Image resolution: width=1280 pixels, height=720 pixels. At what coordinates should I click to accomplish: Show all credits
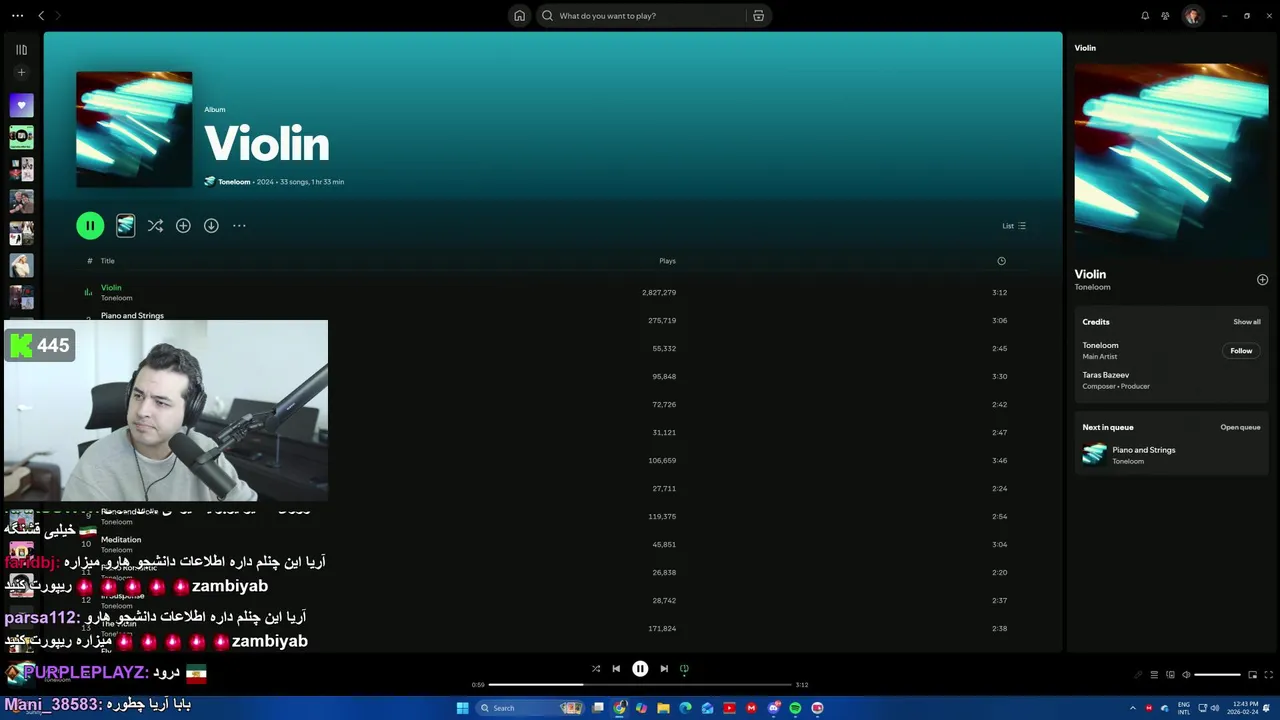pos(1246,322)
